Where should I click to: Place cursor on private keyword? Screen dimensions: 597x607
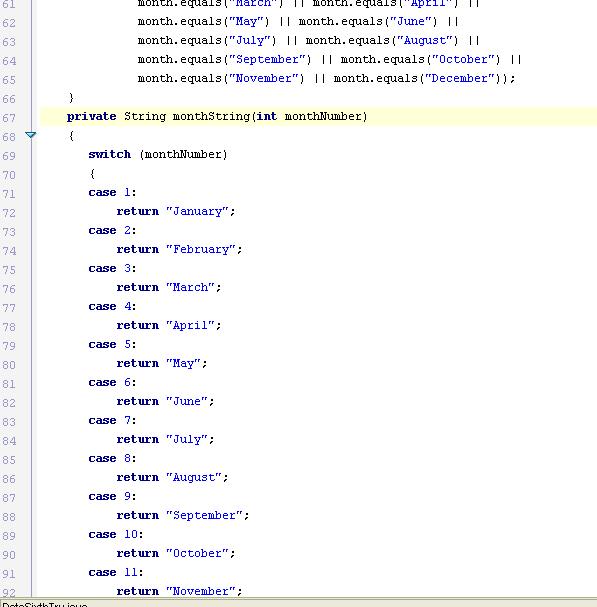click(91, 116)
